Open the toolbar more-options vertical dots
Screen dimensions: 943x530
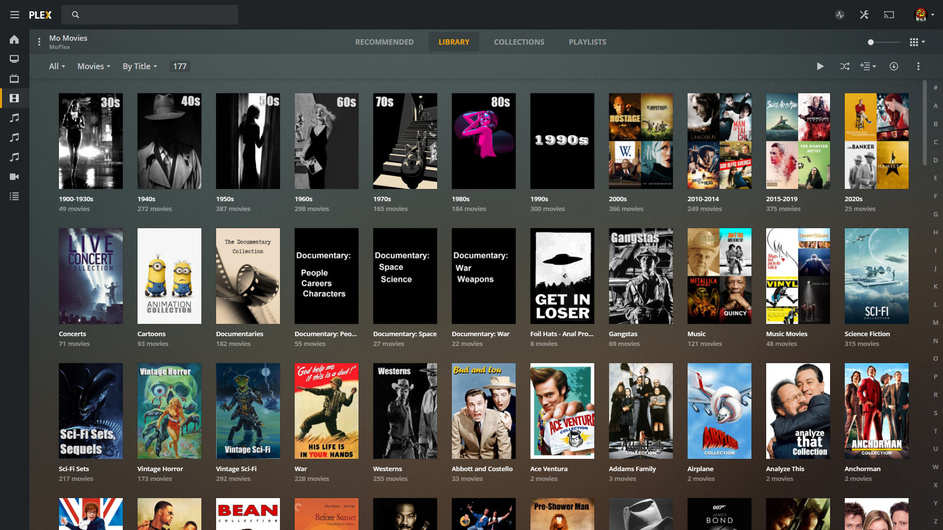click(918, 66)
